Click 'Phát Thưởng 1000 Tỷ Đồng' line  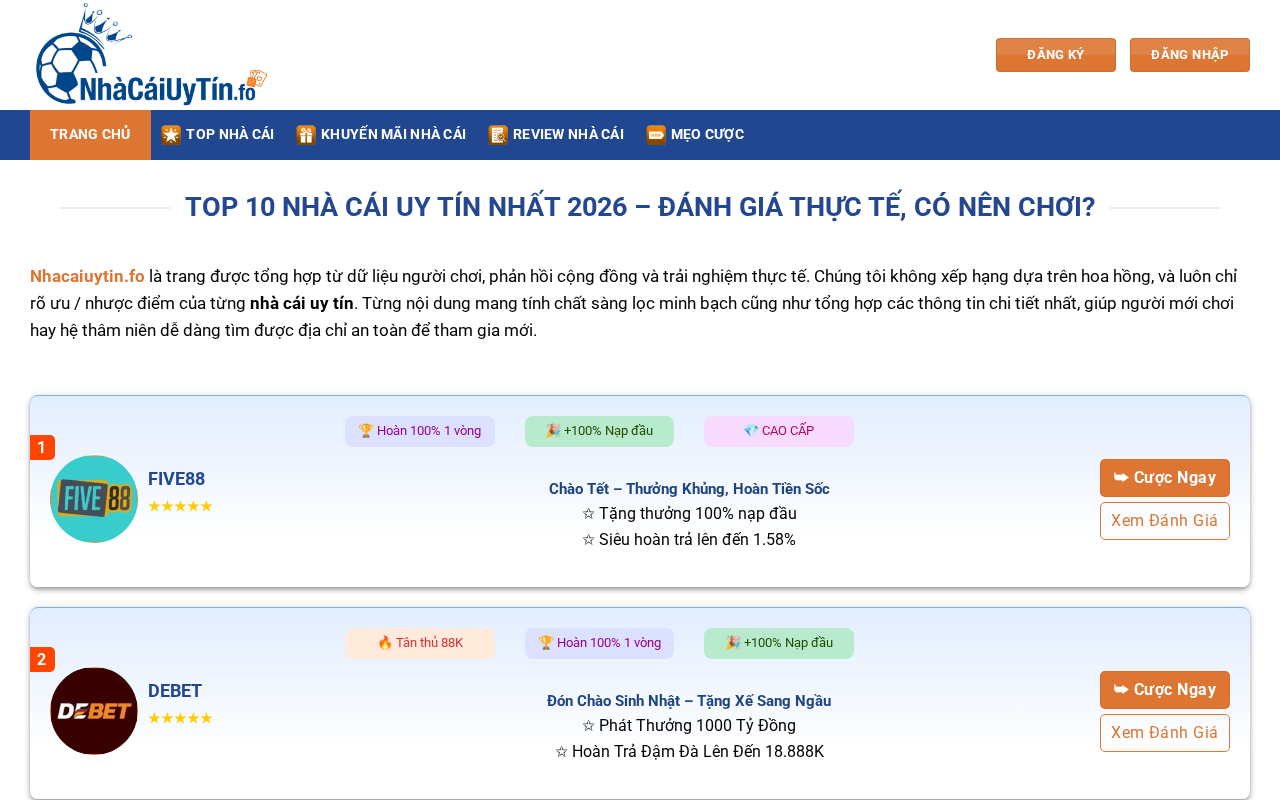[689, 726]
